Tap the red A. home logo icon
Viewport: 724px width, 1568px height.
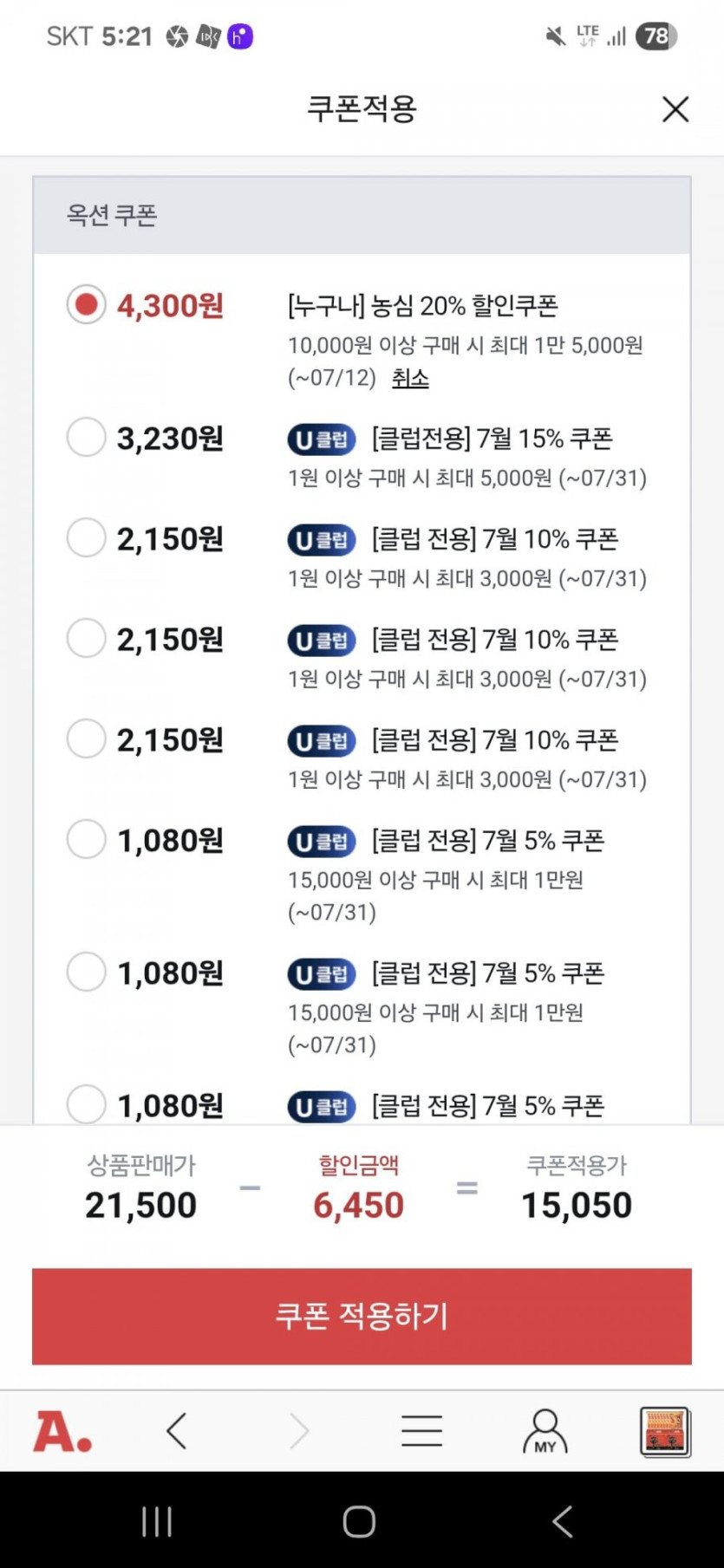[62, 1431]
